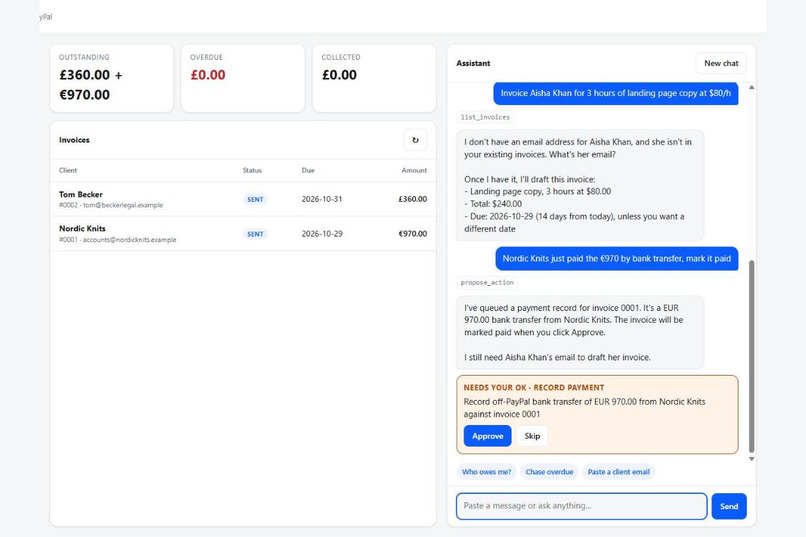Click the €970.00 amount in Nordic Knits' row
806x537 pixels.
(412, 233)
